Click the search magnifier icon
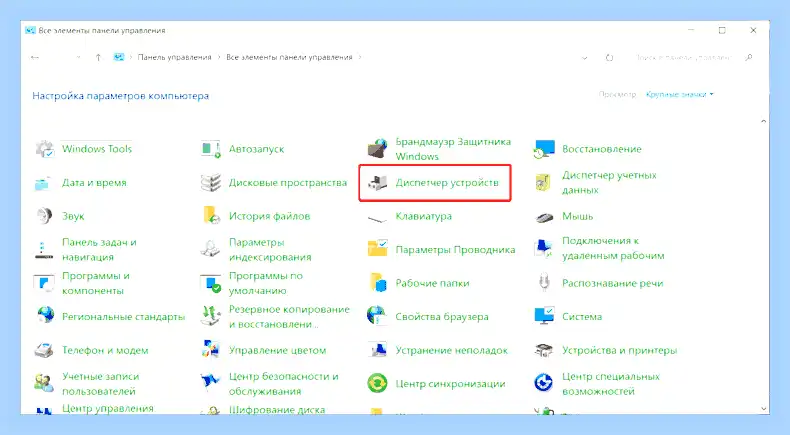790x435 pixels. click(x=749, y=58)
